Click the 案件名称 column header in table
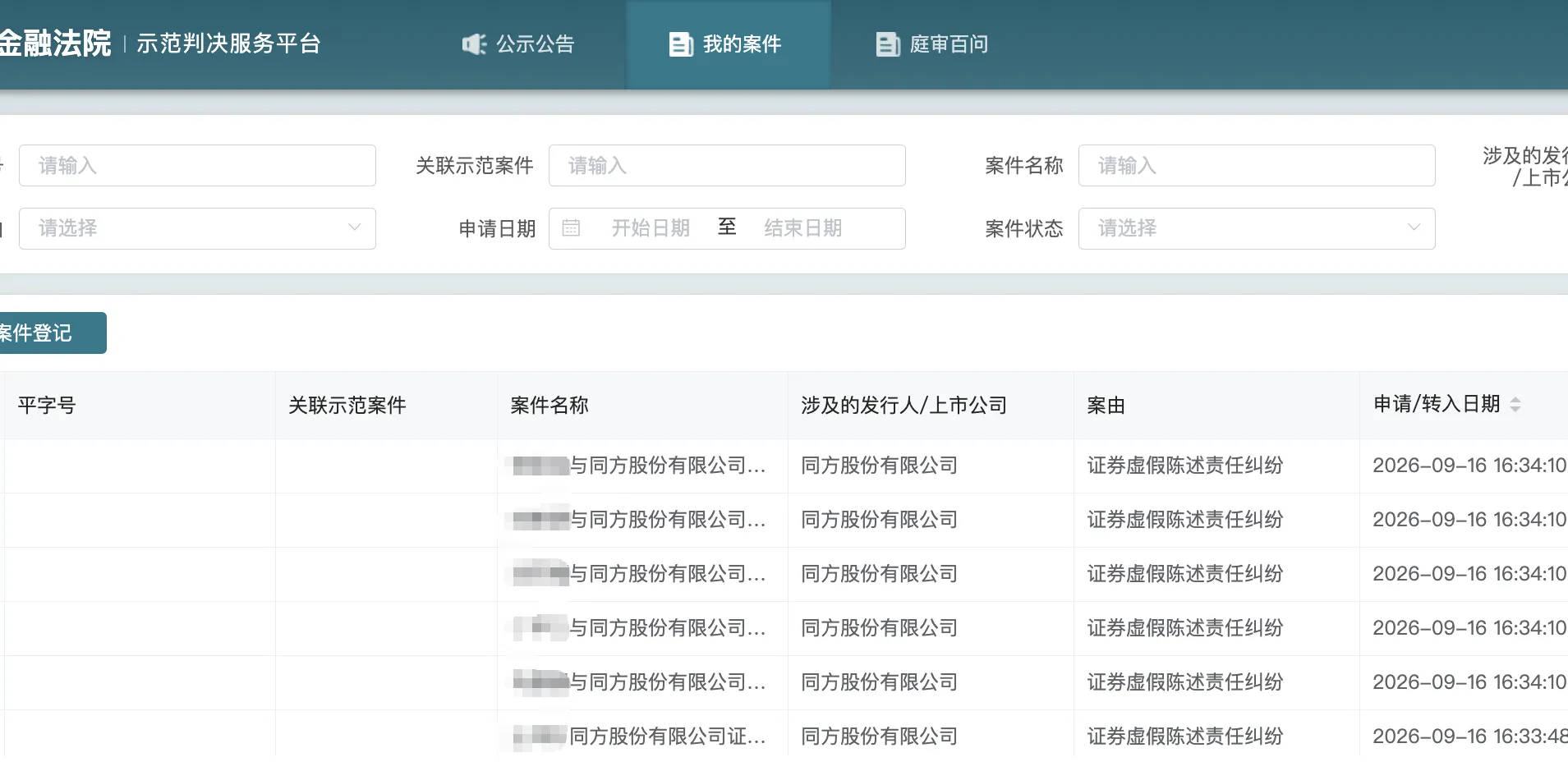The width and height of the screenshot is (1568, 771). coord(549,406)
